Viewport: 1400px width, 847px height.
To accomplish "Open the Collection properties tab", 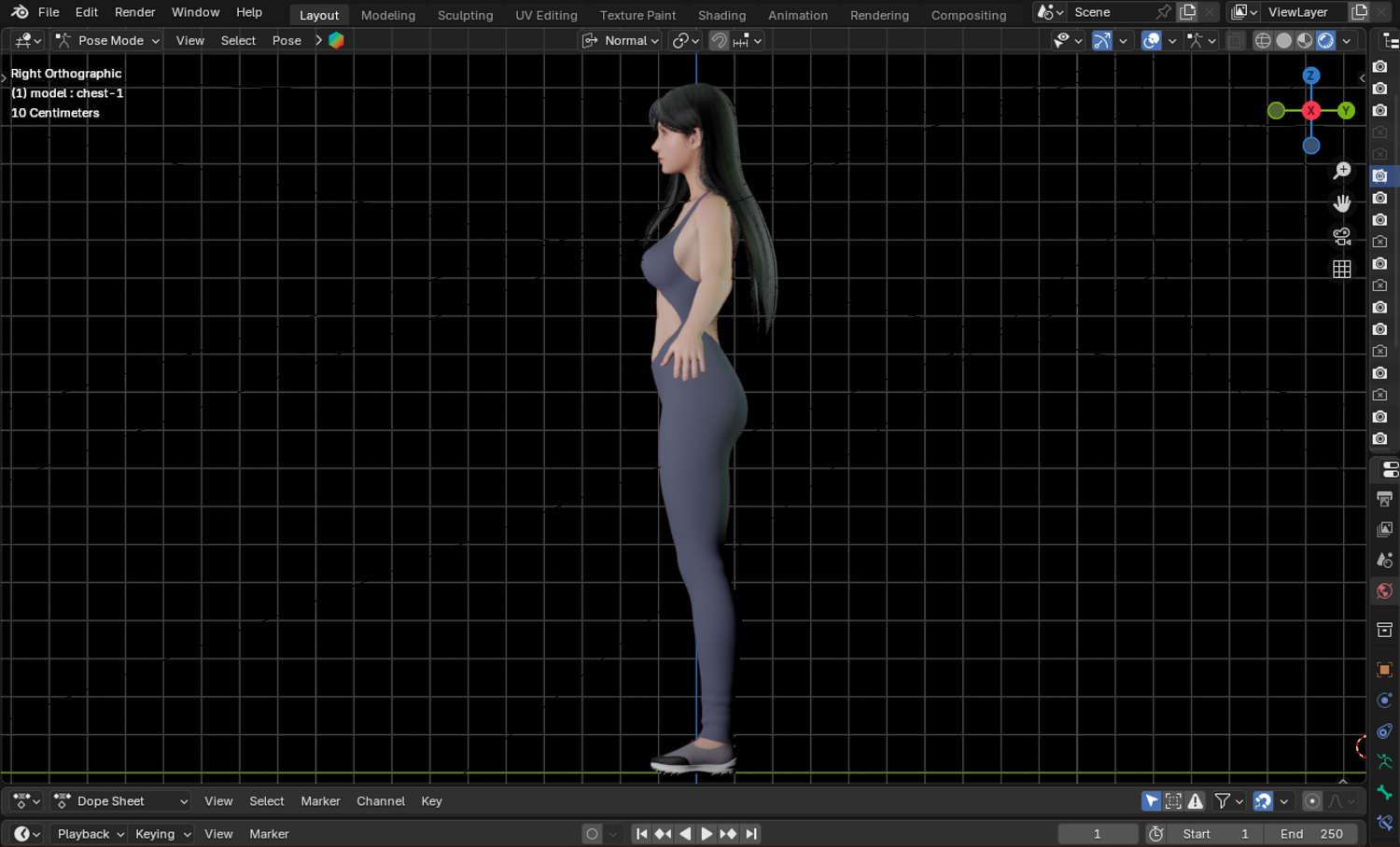I will [x=1385, y=631].
